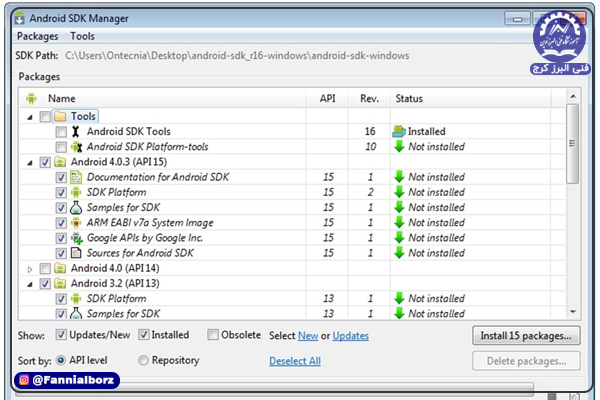Click the Tools folder icon
The width and height of the screenshot is (600, 400).
[x=60, y=116]
